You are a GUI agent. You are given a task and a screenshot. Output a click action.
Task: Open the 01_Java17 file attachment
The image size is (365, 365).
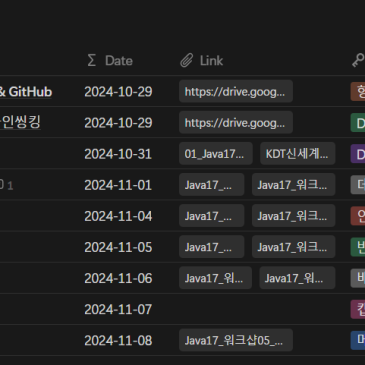click(x=215, y=154)
